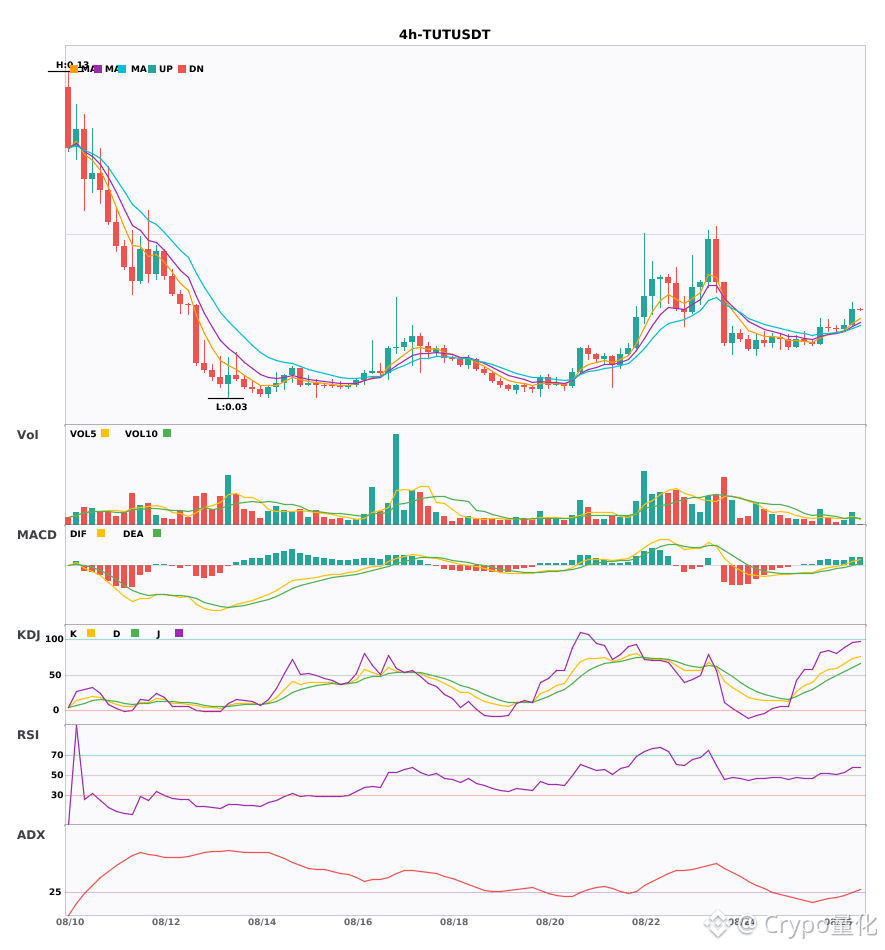The height and width of the screenshot is (950, 885).
Task: Click the 08/22 date axis label
Action: (x=646, y=922)
